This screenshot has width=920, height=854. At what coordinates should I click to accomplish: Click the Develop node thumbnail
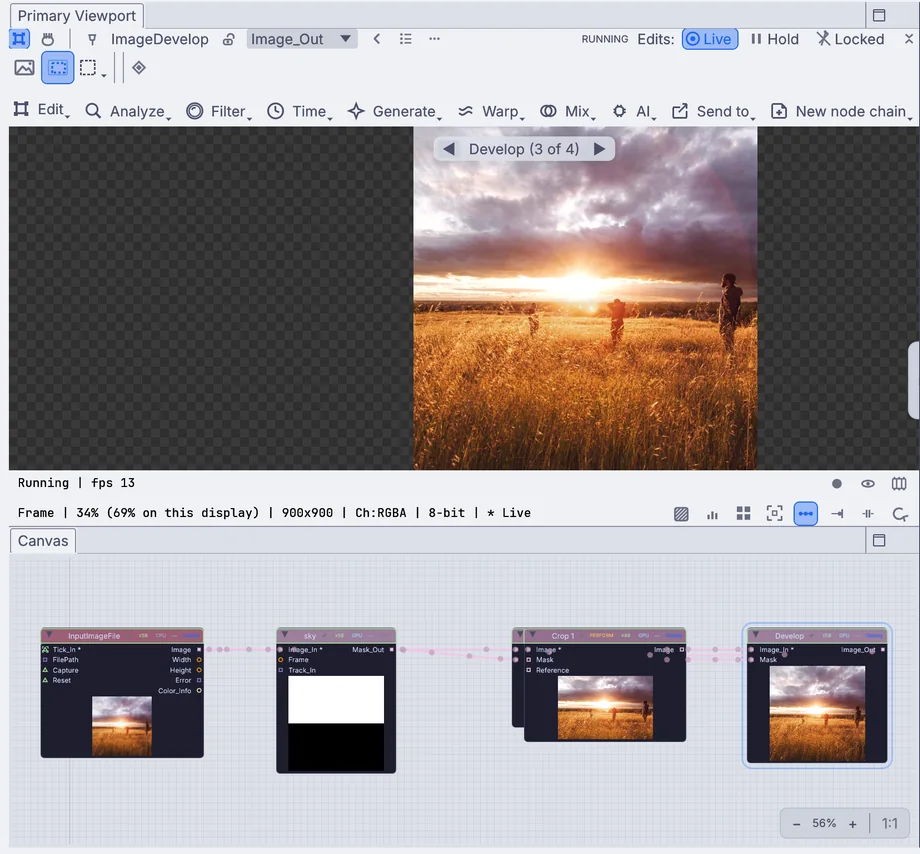tap(817, 713)
